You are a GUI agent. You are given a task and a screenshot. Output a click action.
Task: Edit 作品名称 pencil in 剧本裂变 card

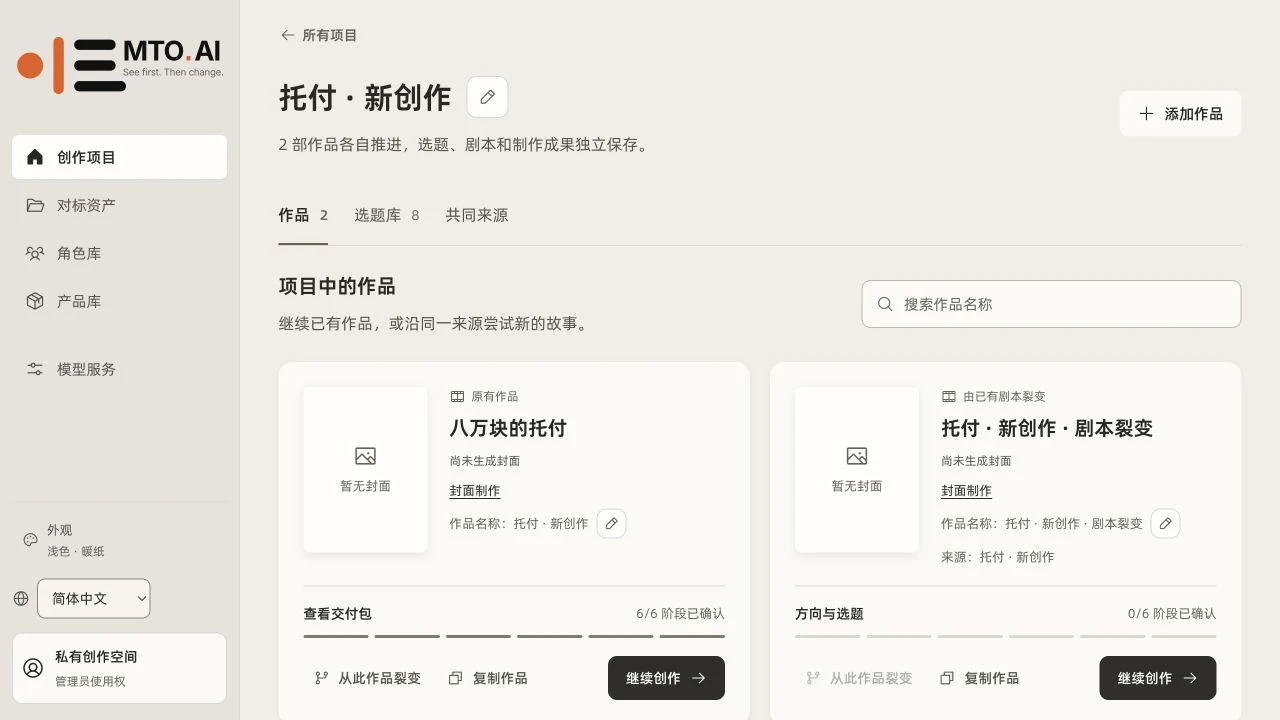pos(1165,523)
